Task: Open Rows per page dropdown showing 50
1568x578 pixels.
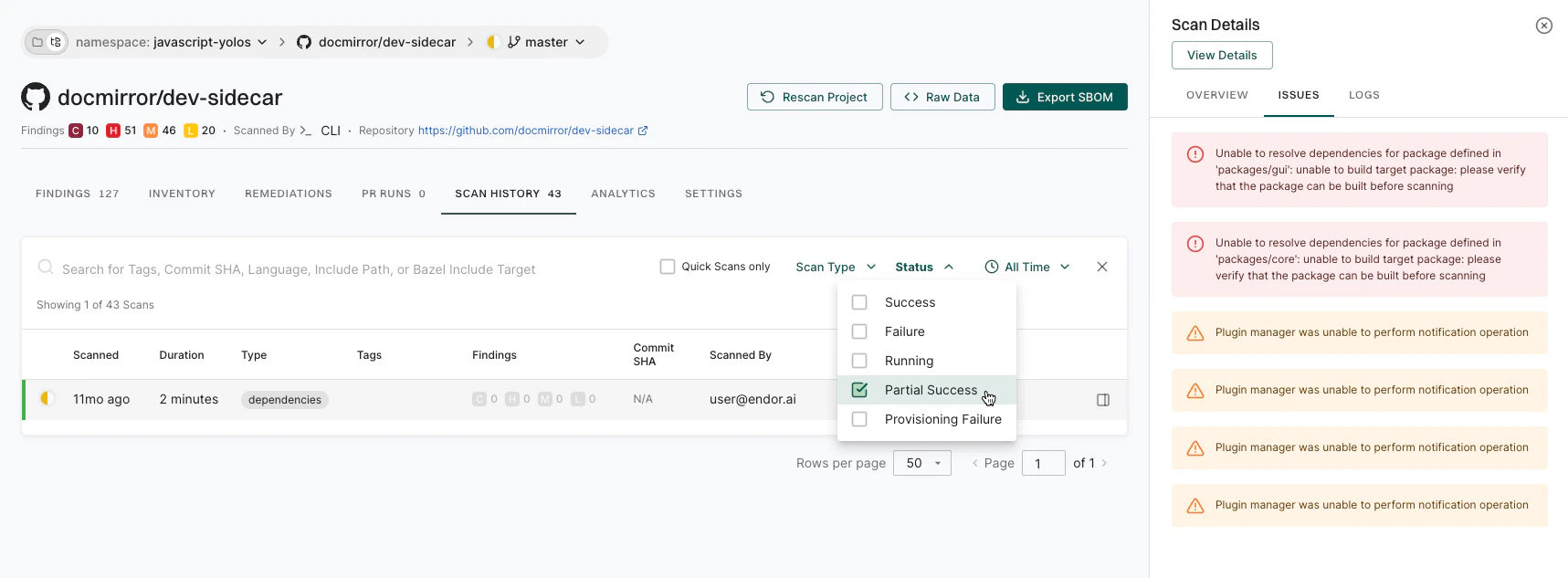Action: click(922, 463)
